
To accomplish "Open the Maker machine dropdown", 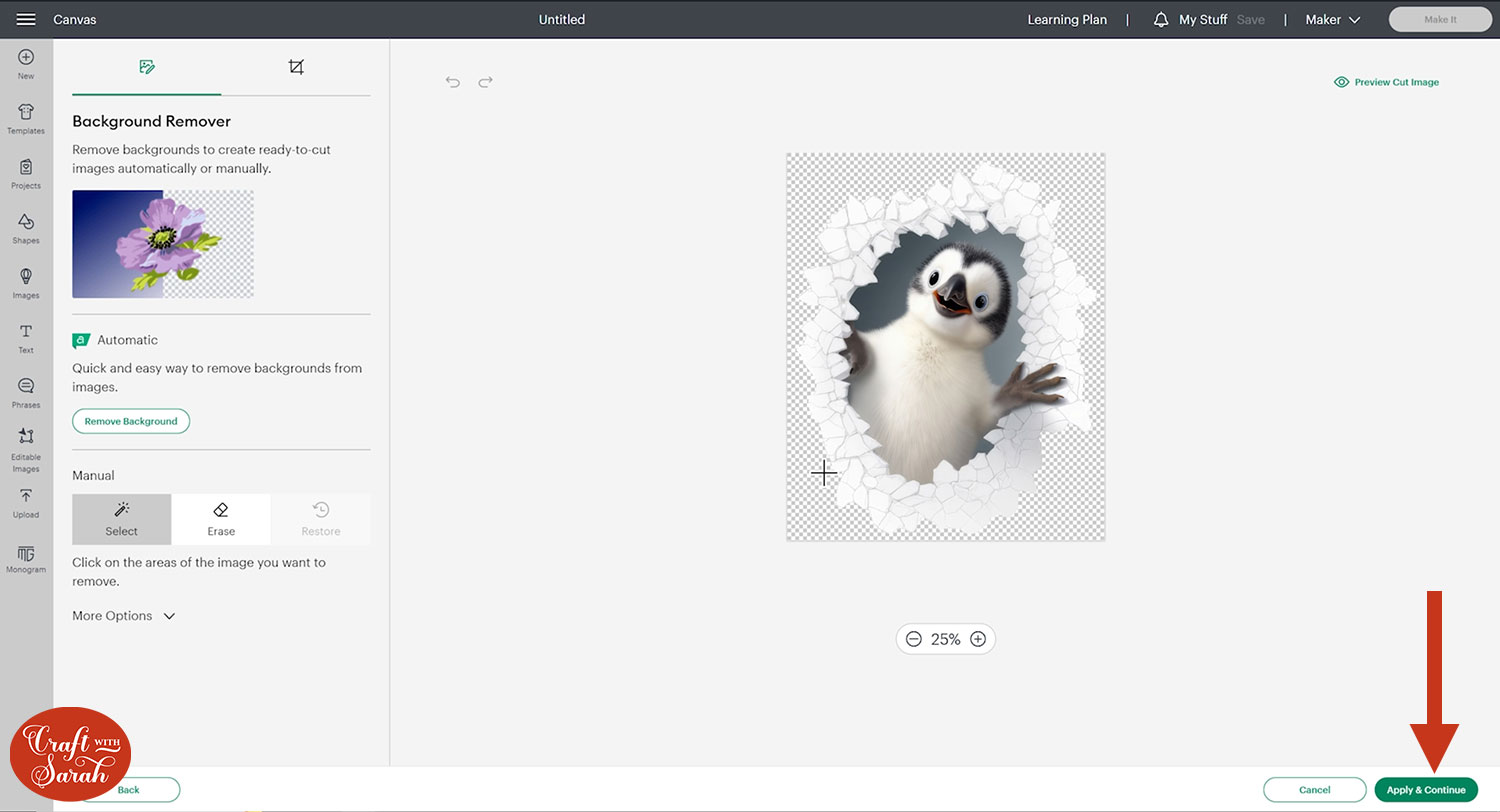I will 1333,20.
